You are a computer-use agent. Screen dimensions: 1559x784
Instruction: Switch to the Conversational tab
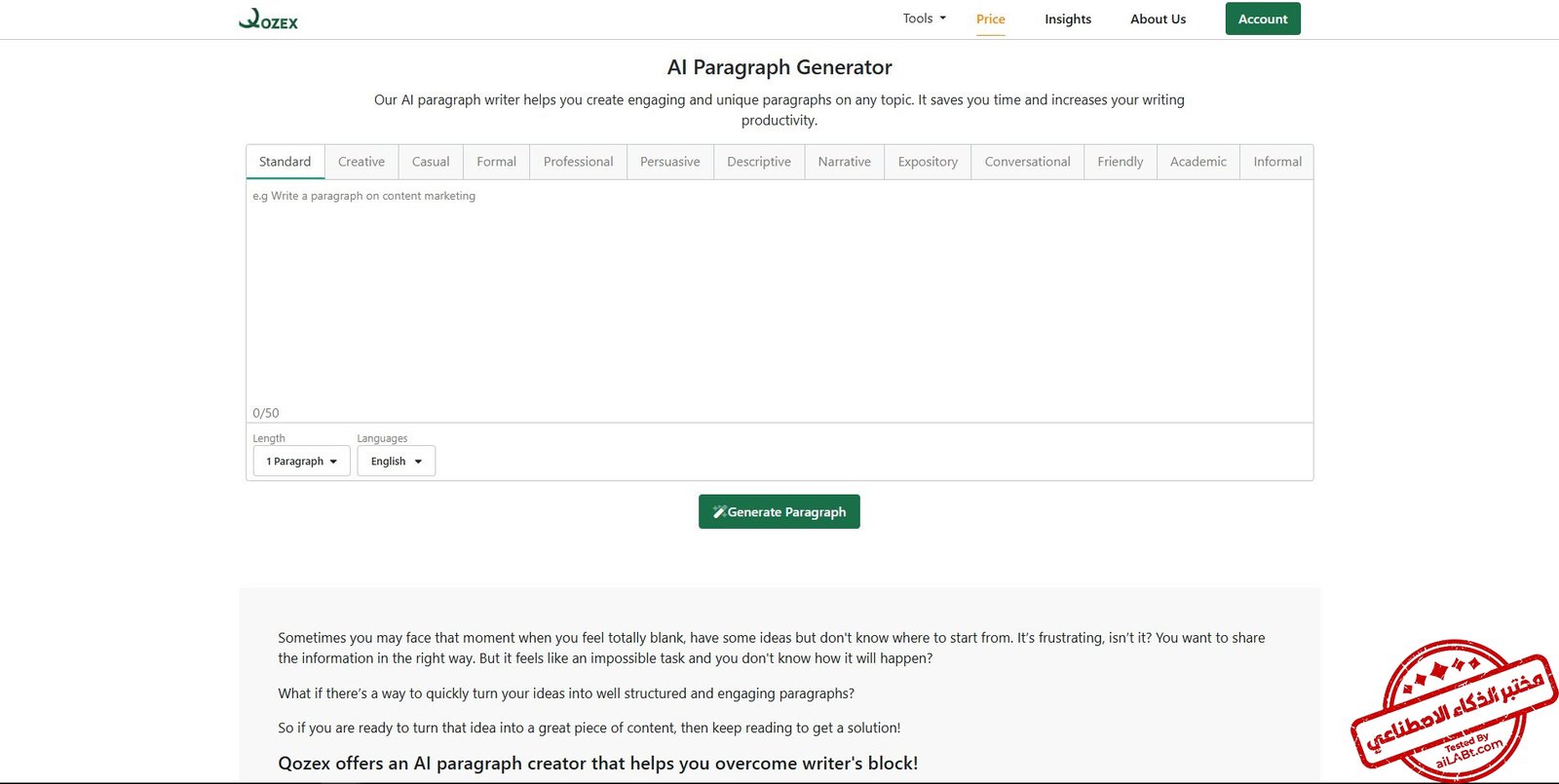(x=1027, y=162)
